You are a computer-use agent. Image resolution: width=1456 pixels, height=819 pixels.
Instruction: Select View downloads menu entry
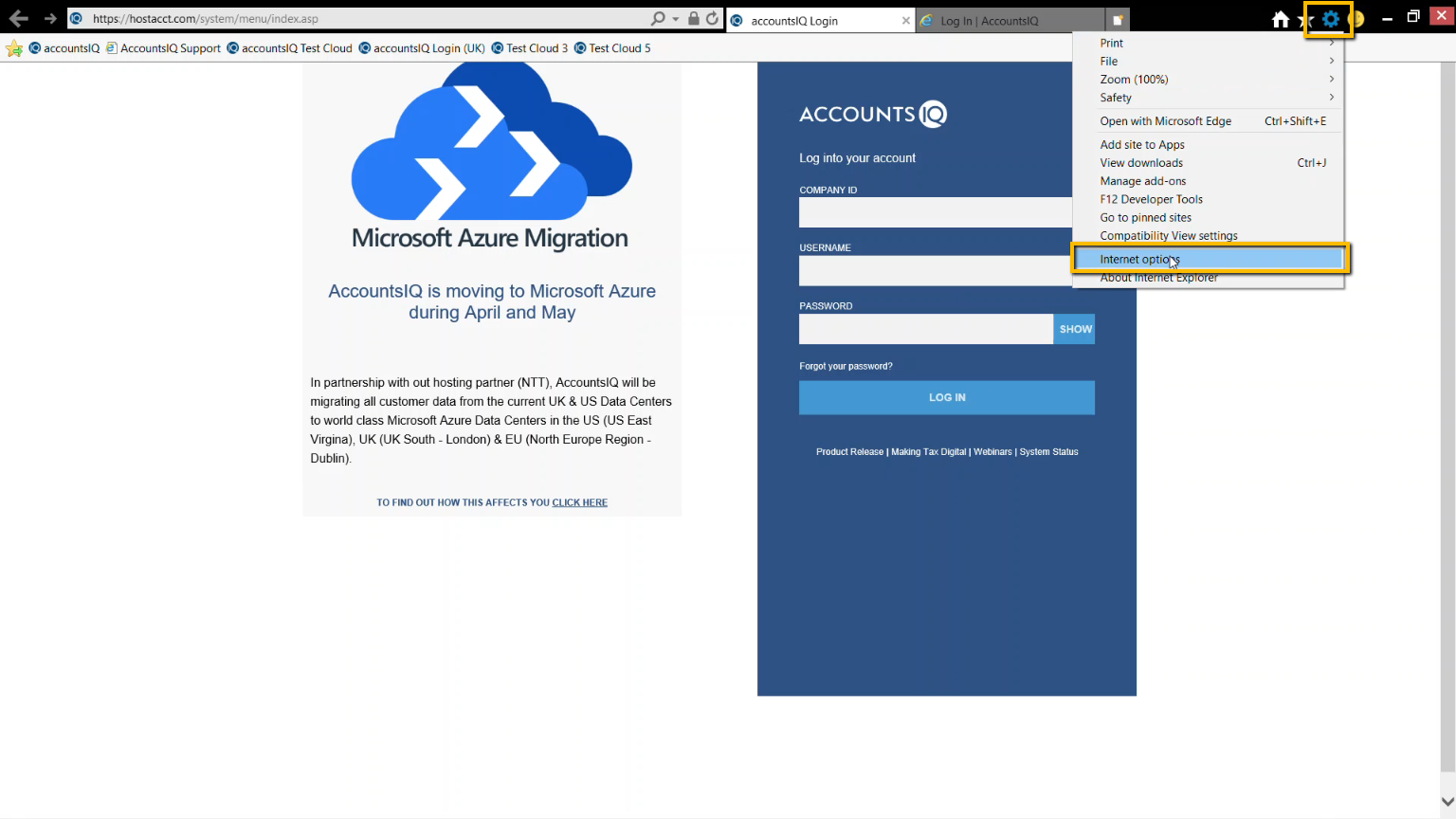[1209, 163]
